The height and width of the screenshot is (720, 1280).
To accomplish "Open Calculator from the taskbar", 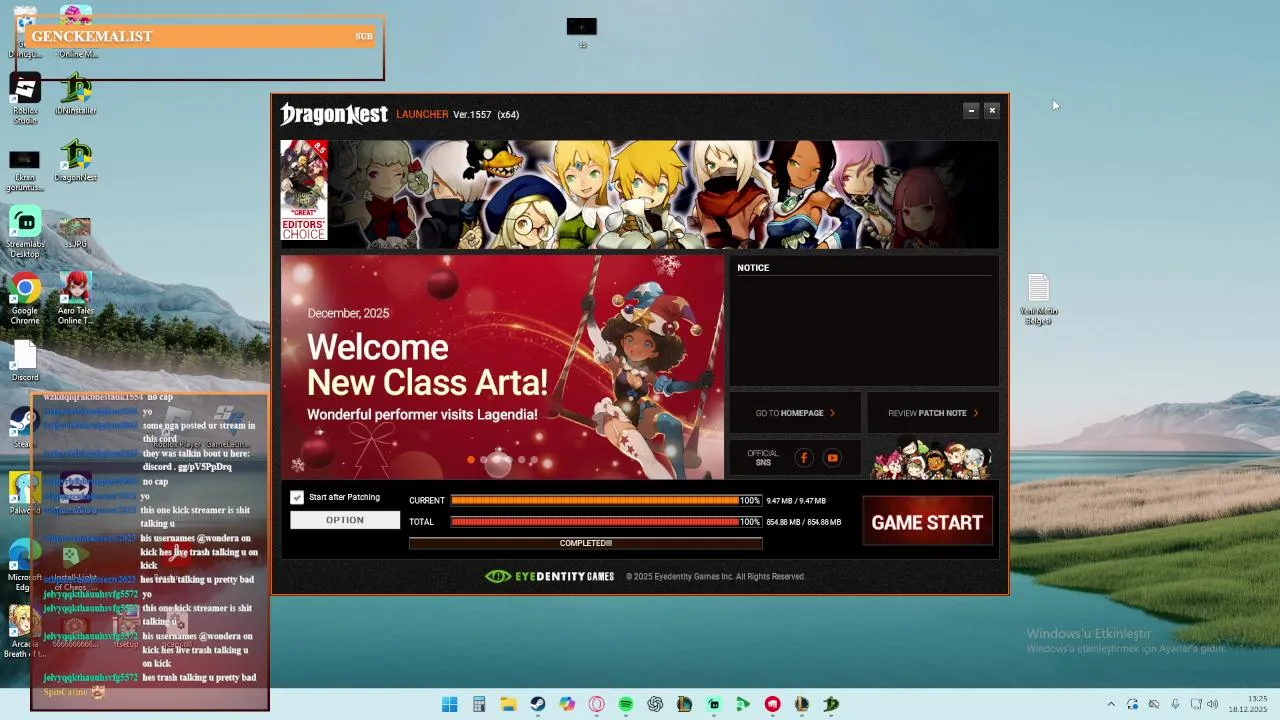I will tap(479, 704).
